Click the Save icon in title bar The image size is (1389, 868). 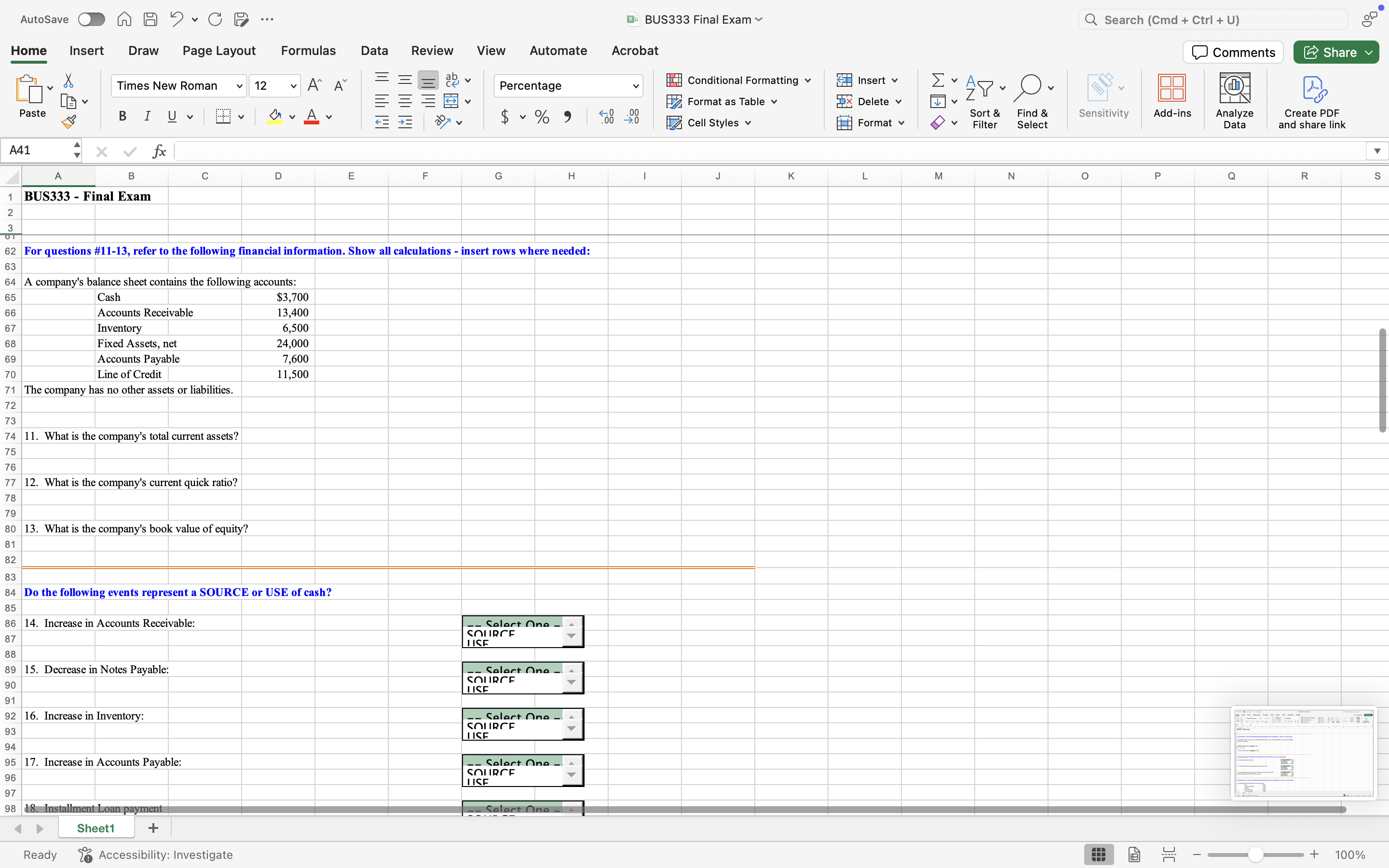tap(150, 19)
